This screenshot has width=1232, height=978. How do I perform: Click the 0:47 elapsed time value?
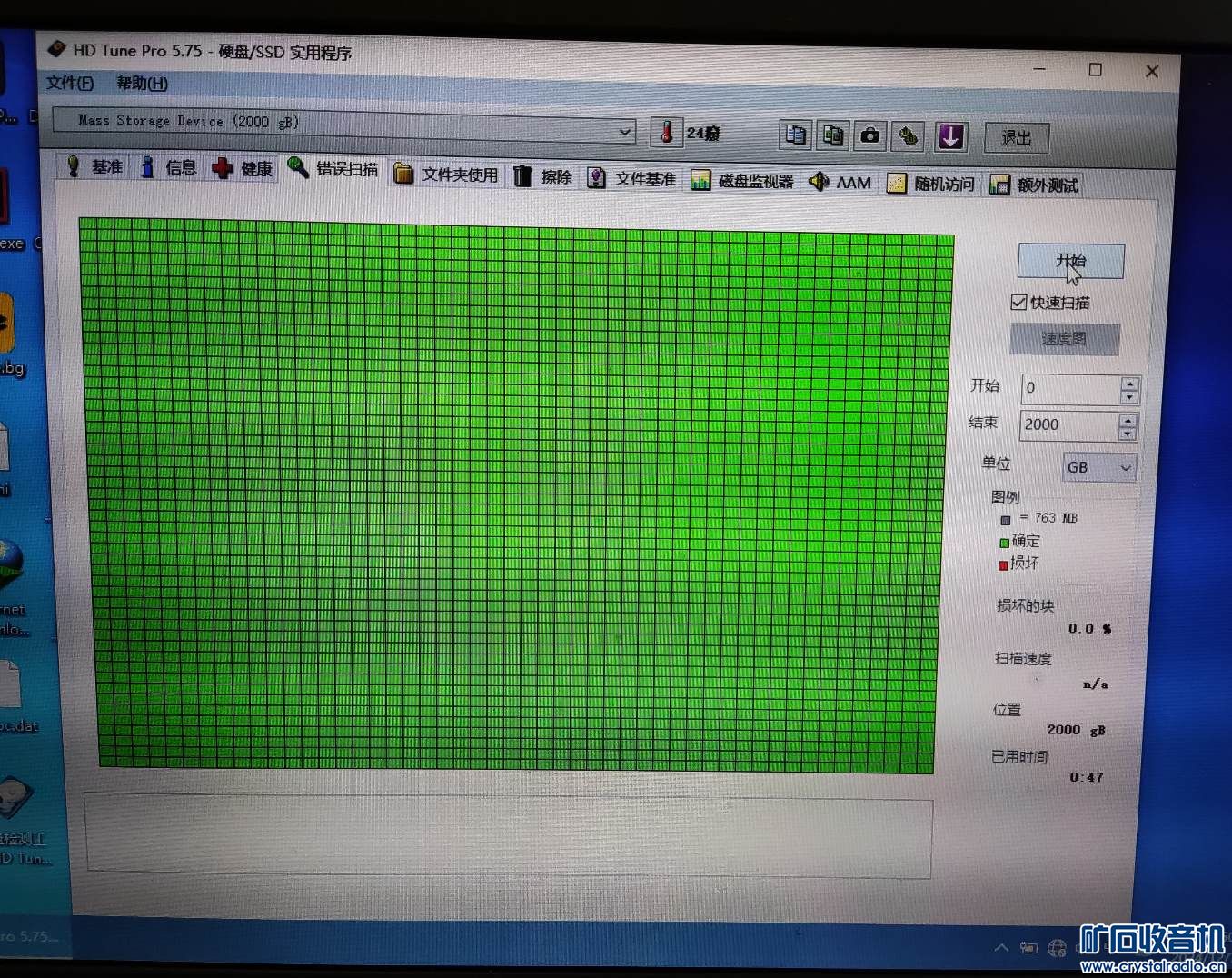pyautogui.click(x=1087, y=777)
